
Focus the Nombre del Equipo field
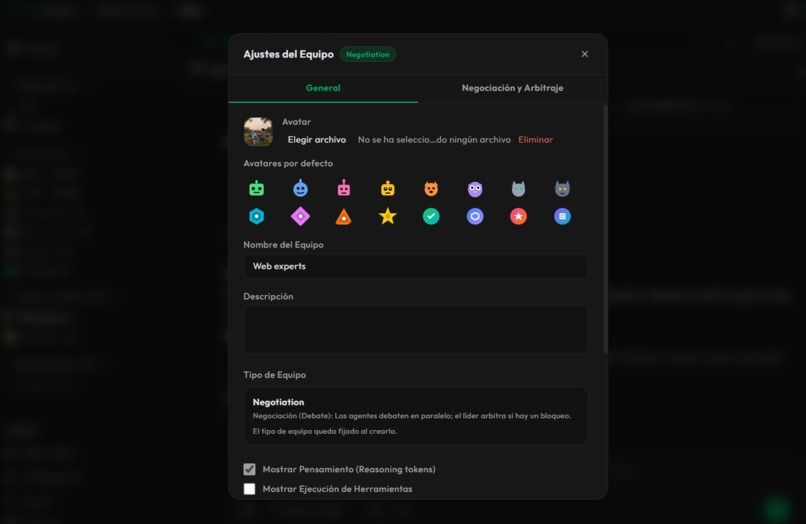(415, 266)
